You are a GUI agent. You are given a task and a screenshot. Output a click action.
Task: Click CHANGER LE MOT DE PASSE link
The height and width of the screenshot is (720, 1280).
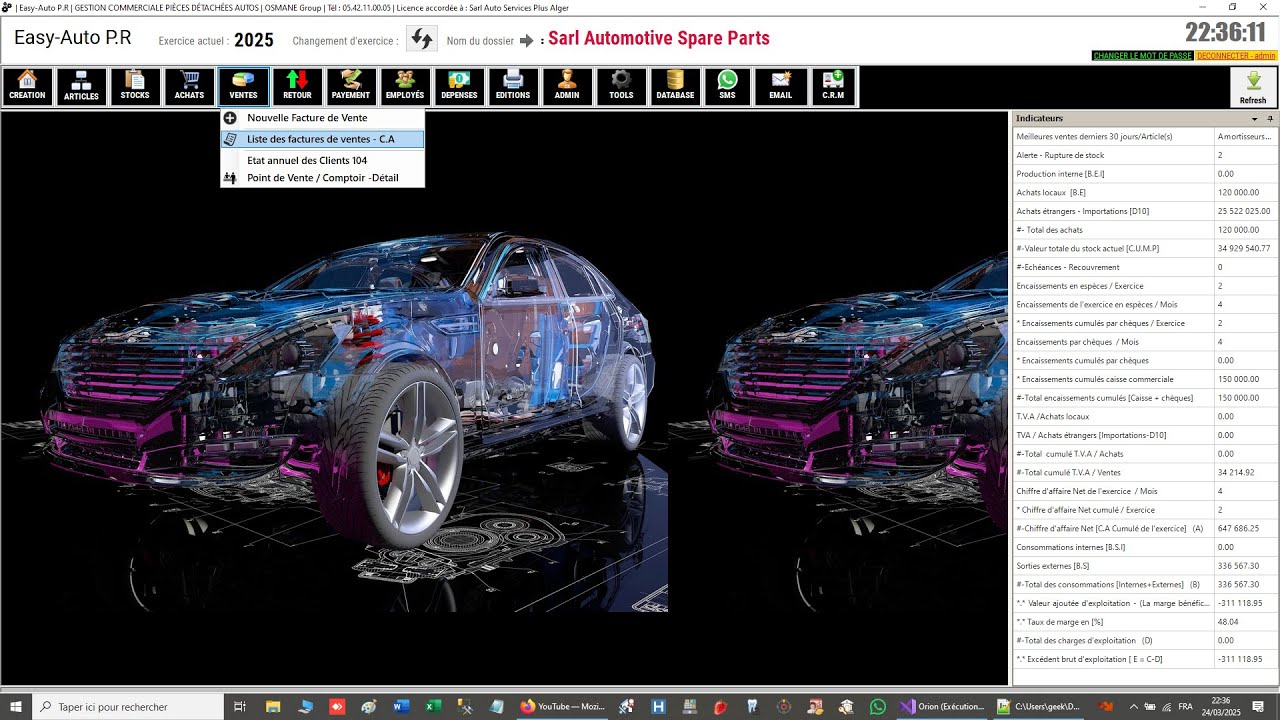point(1142,56)
